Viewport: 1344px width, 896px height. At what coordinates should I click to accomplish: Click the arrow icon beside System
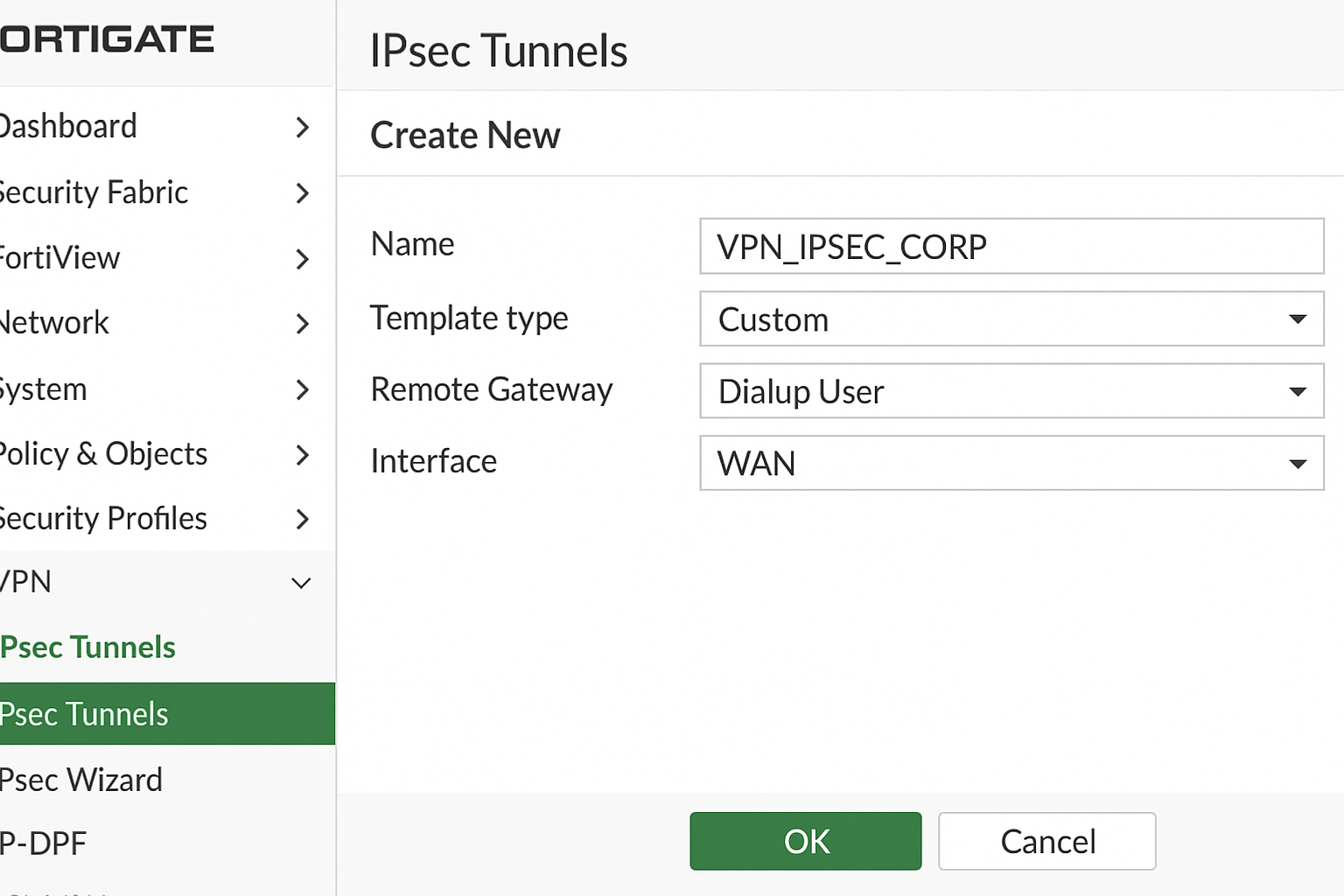click(x=302, y=389)
